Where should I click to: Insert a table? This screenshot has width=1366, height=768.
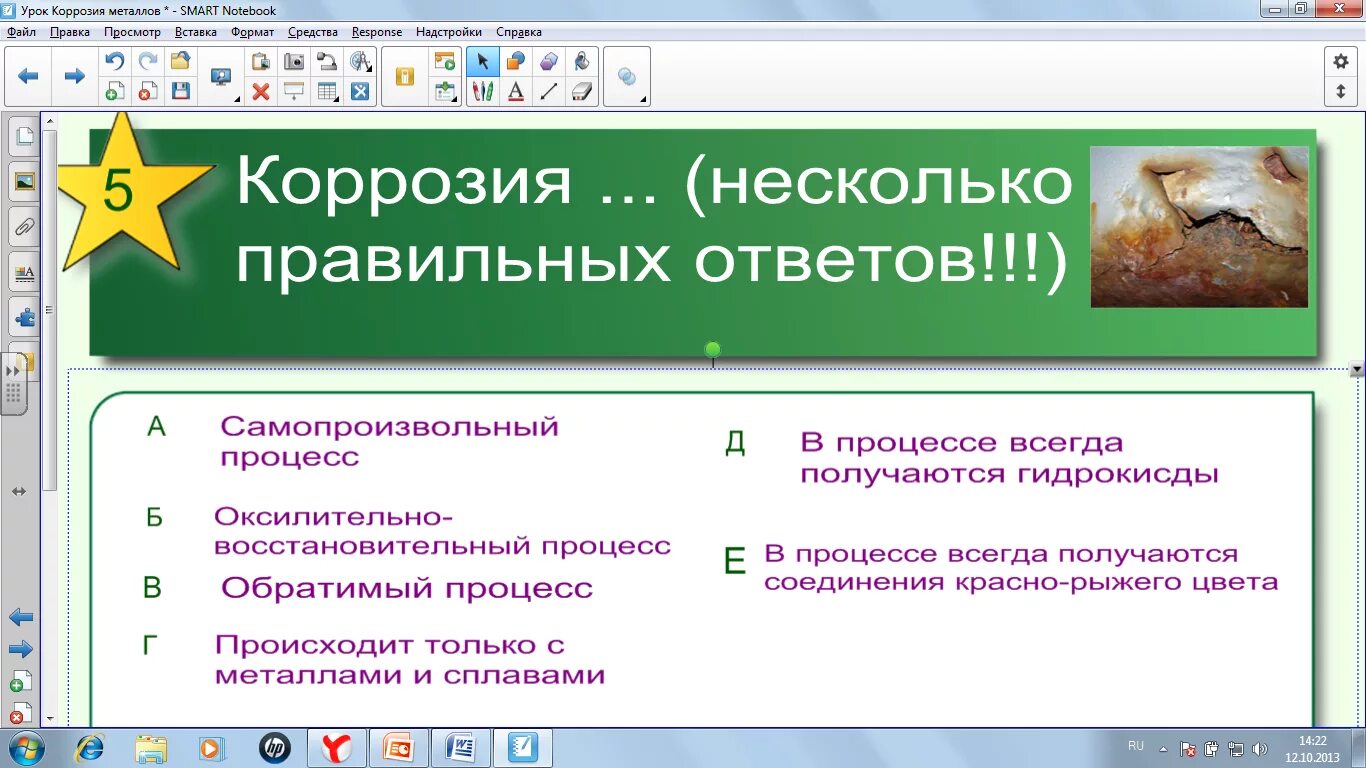(x=327, y=92)
